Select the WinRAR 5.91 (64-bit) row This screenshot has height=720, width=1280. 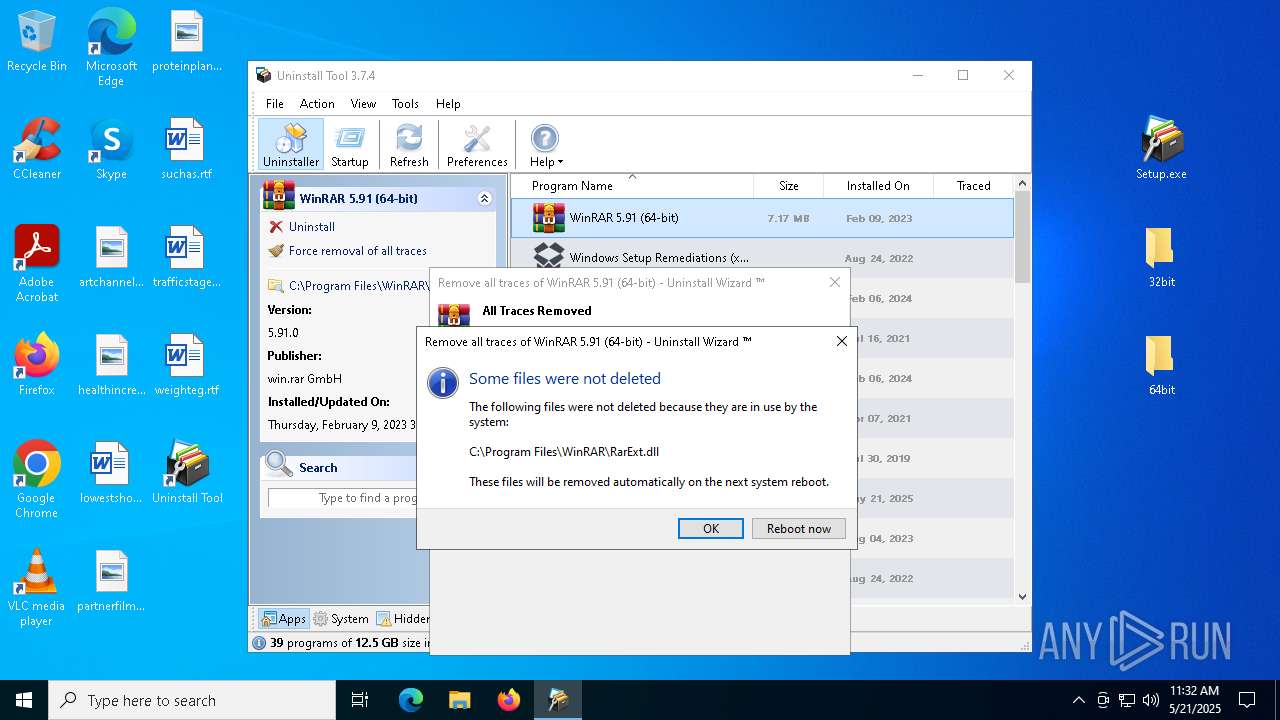762,218
